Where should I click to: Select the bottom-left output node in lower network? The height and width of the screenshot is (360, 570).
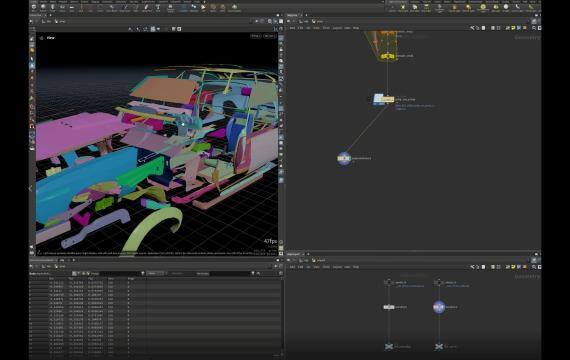(x=389, y=347)
